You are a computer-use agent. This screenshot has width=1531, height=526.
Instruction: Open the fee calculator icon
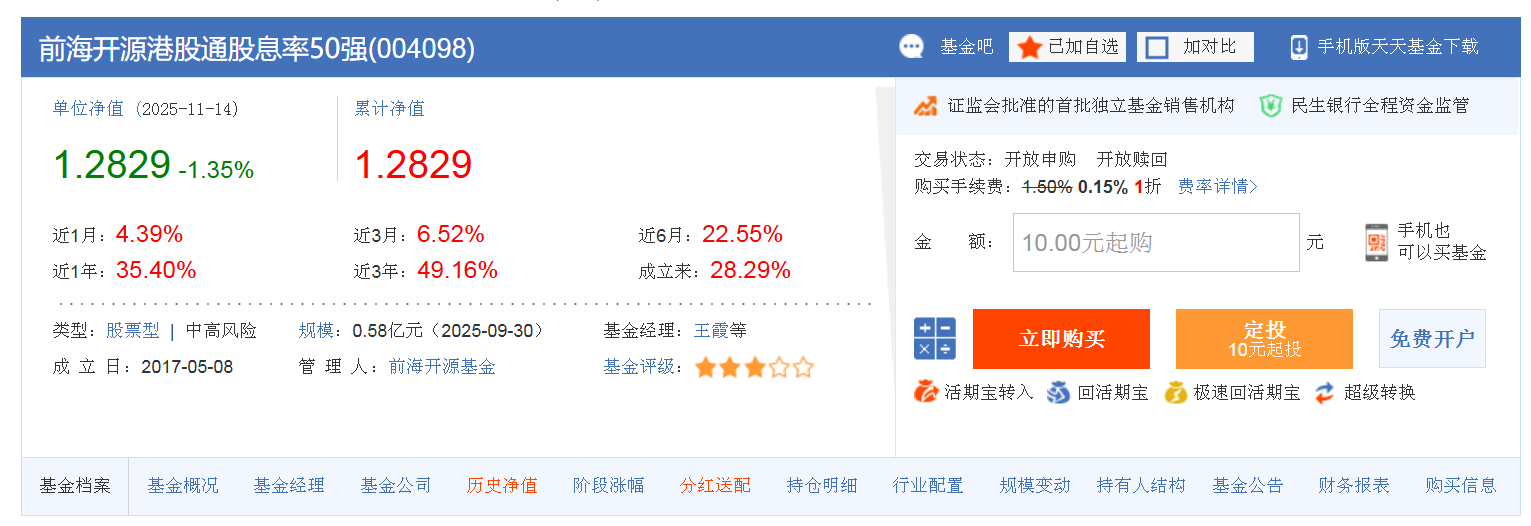point(934,338)
